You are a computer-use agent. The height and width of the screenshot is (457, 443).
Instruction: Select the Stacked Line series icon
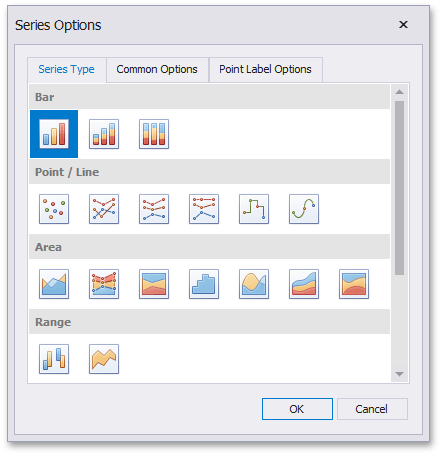[154, 209]
